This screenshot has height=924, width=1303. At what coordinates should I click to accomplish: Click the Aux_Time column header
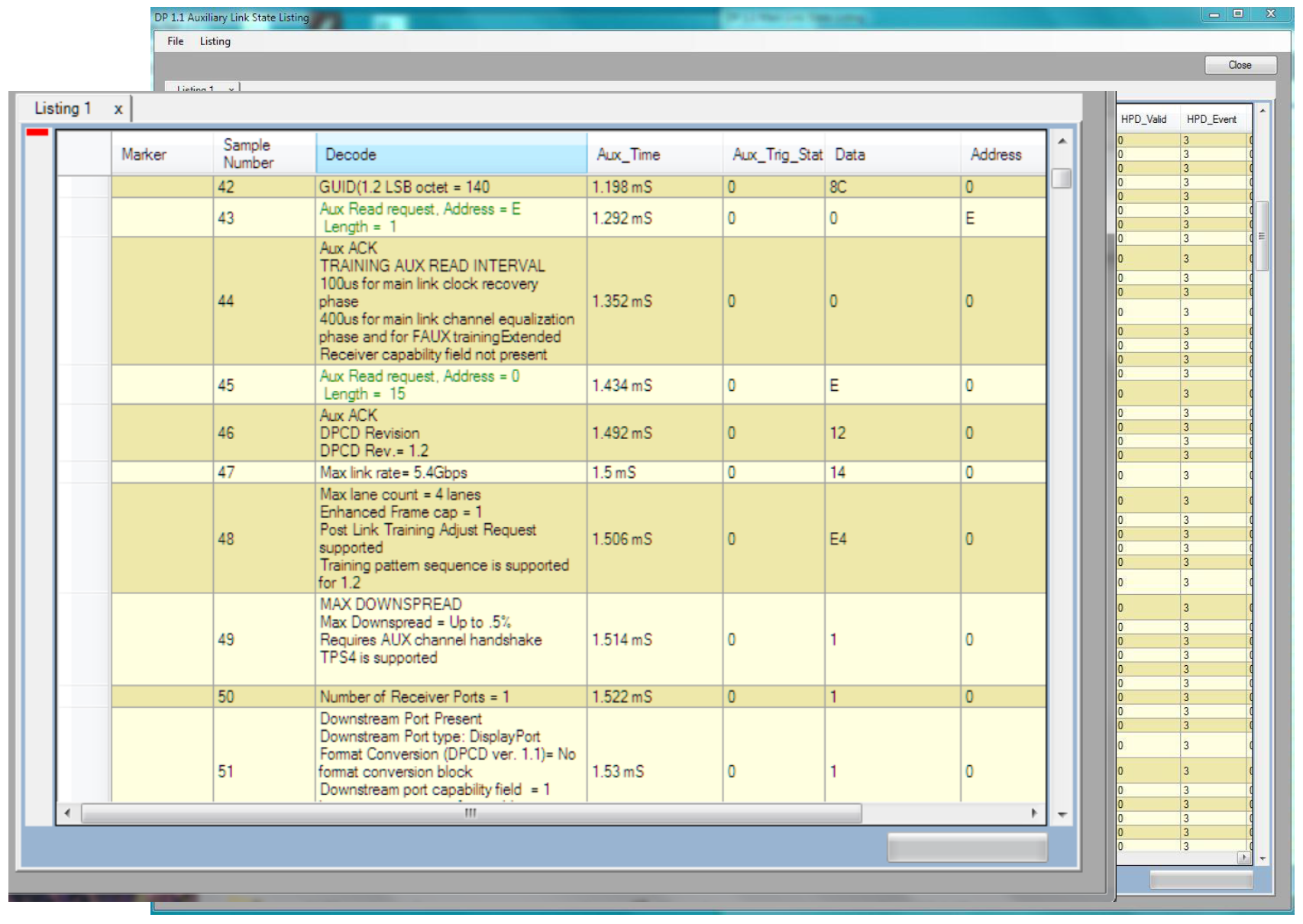pyautogui.click(x=655, y=154)
